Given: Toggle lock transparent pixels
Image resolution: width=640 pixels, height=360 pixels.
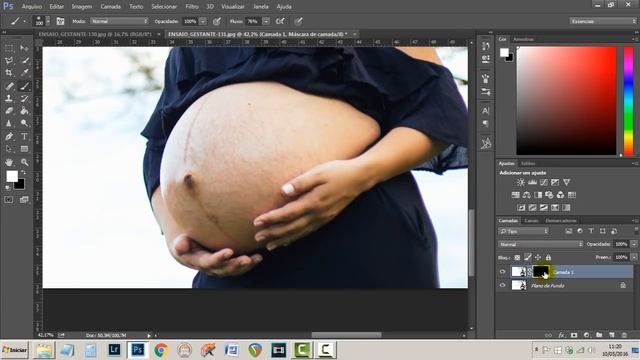Looking at the screenshot, I should click(517, 257).
